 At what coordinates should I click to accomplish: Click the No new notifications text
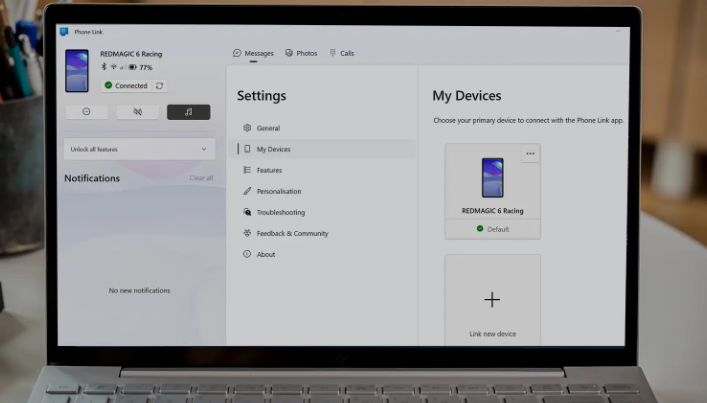point(139,291)
